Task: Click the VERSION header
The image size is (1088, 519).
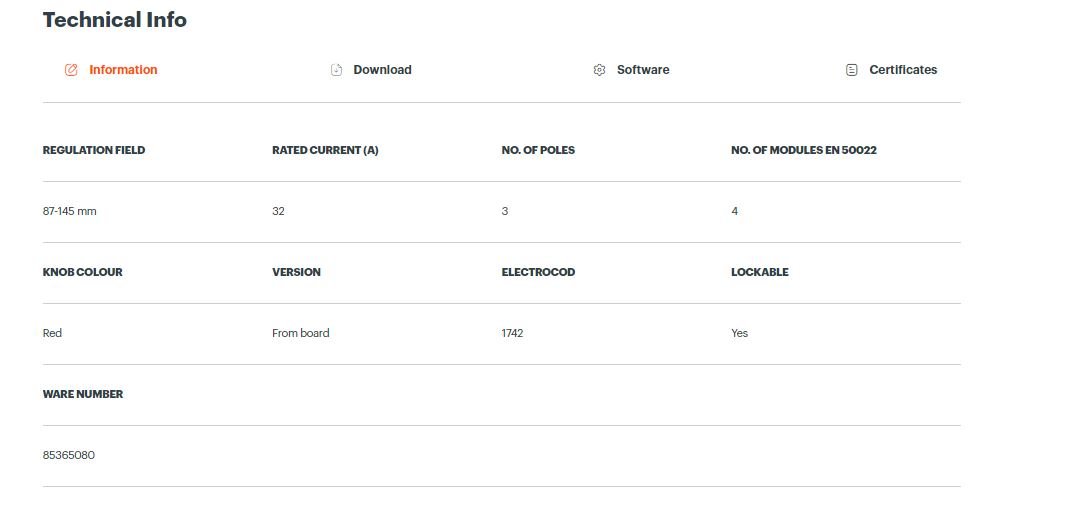Action: 296,272
